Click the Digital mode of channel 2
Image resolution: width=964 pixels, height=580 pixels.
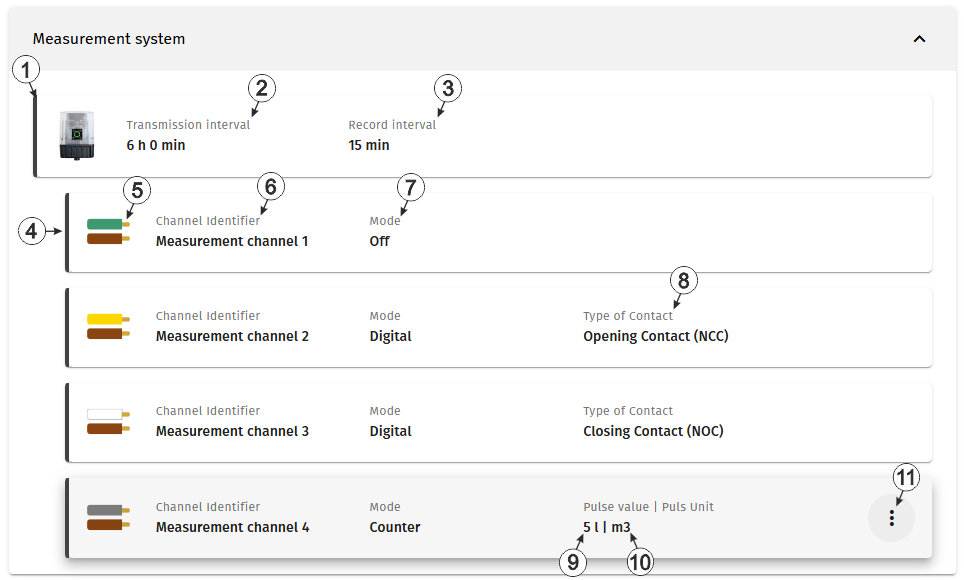(390, 336)
